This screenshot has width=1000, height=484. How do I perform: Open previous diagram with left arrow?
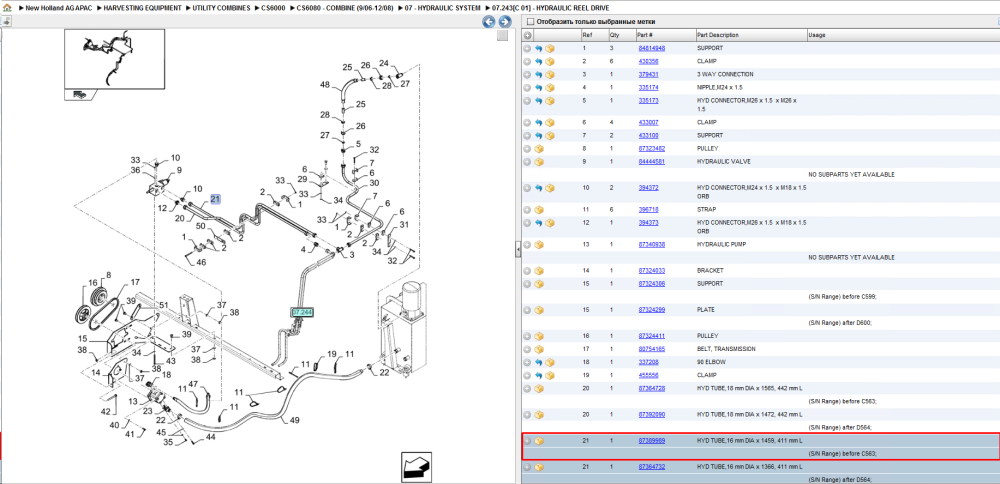click(489, 22)
